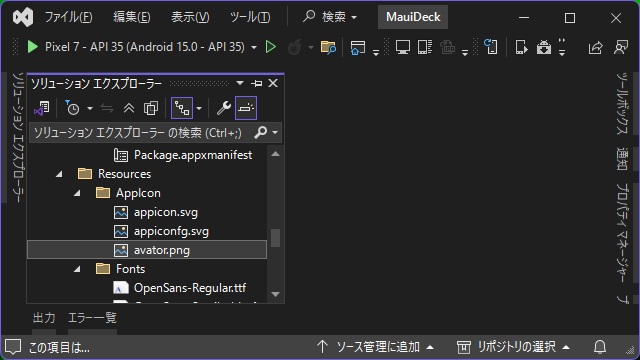The height and width of the screenshot is (360, 640).
Task: Click the Solution Explorer scrollbar up arrow
Action: coord(276,154)
